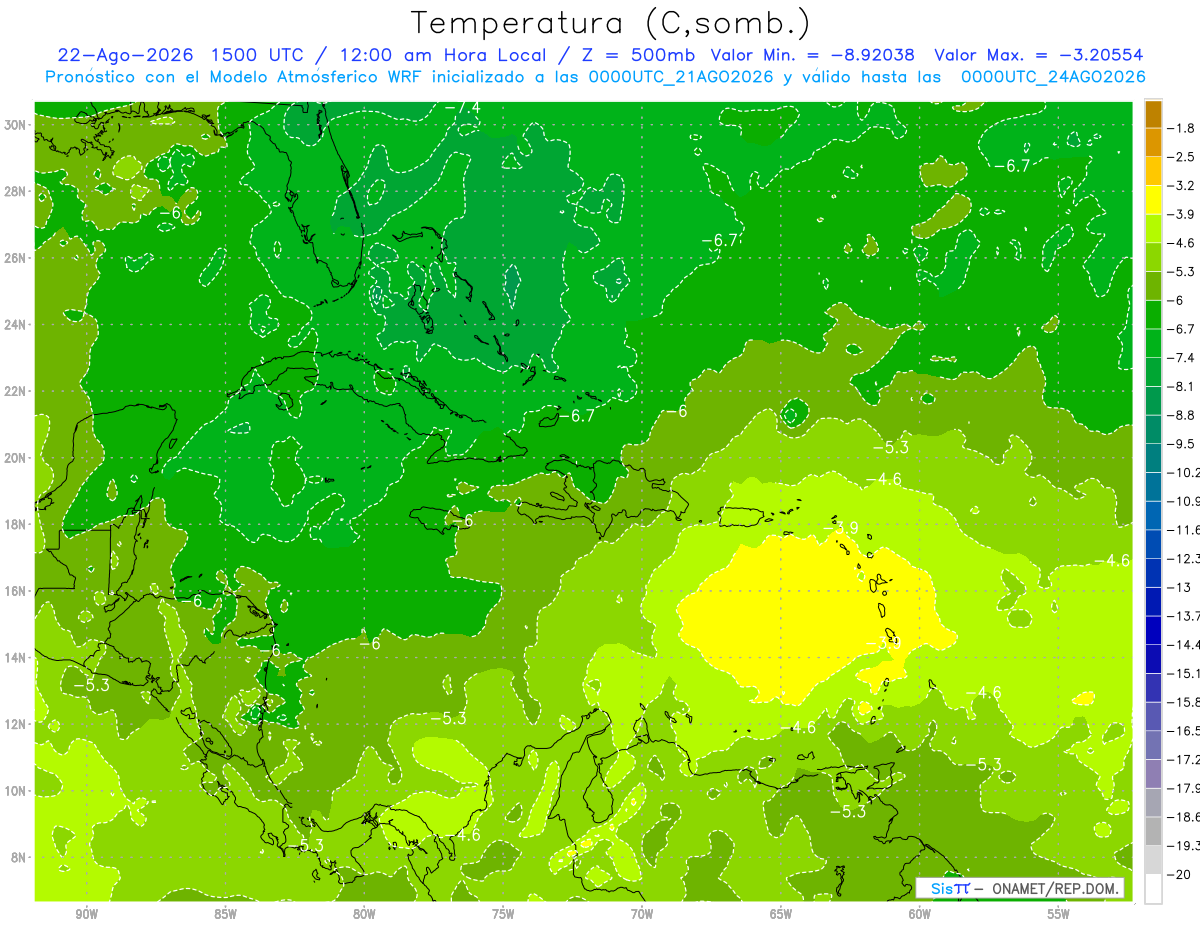Click the "80W" longitude axis label
Viewport: 1200px width, 927px height.
364,914
